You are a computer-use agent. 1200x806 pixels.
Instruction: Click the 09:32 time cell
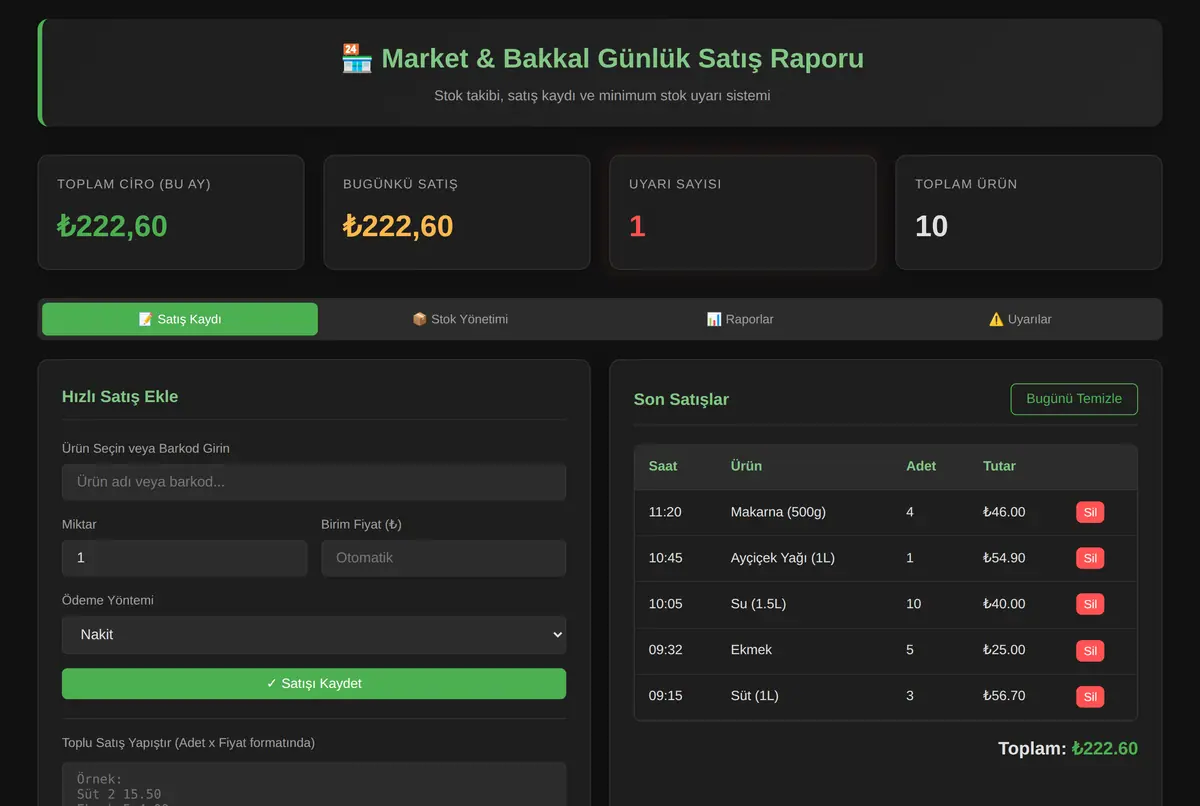coord(665,650)
